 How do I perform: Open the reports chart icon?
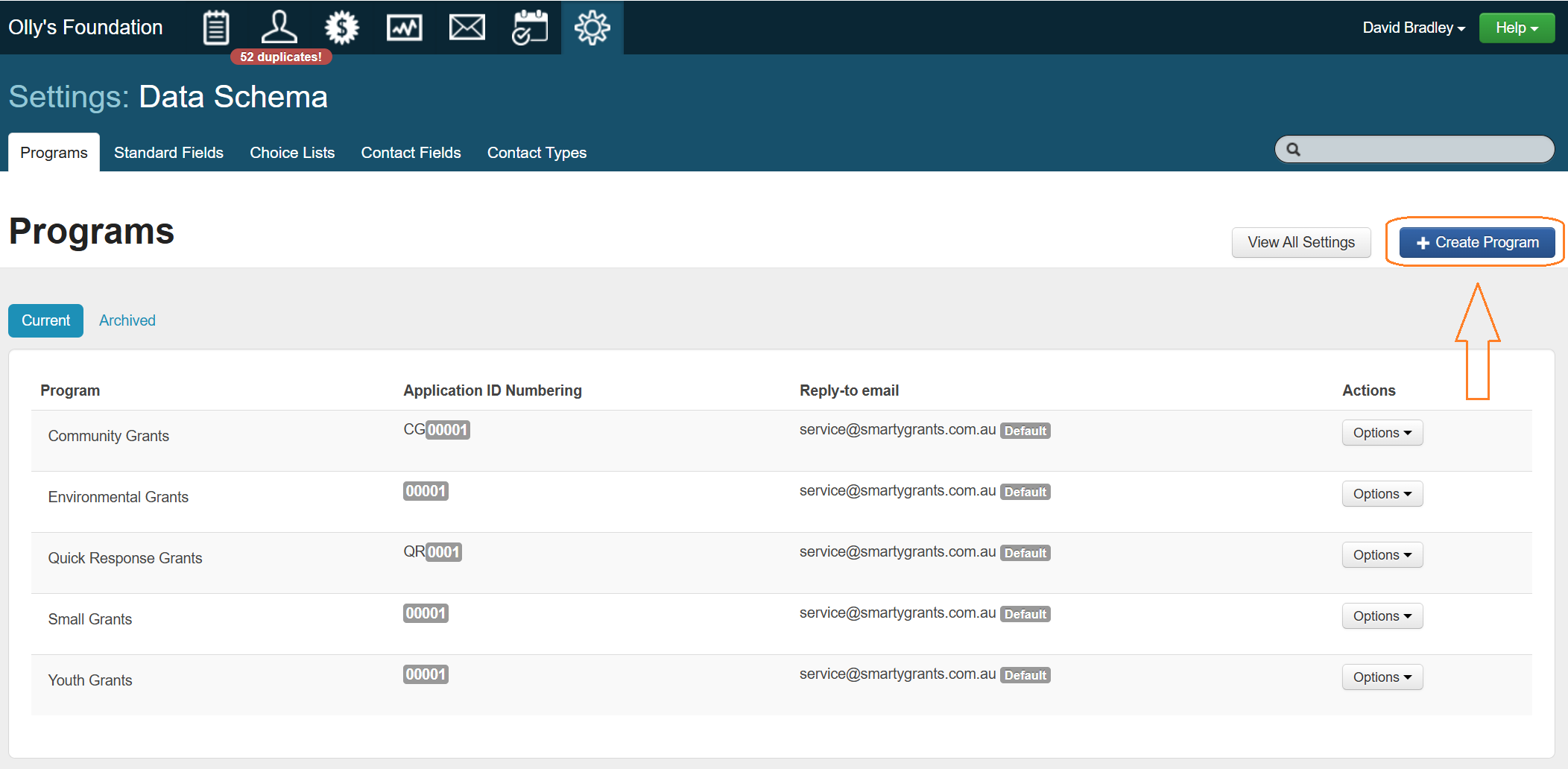(404, 28)
